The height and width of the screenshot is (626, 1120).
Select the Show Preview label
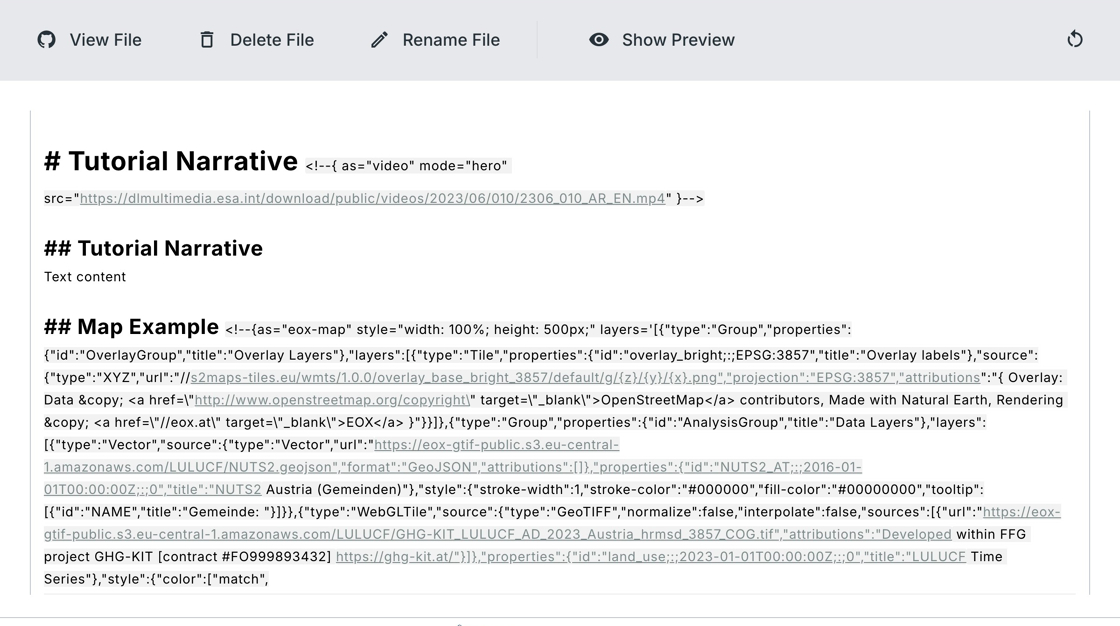tap(678, 40)
